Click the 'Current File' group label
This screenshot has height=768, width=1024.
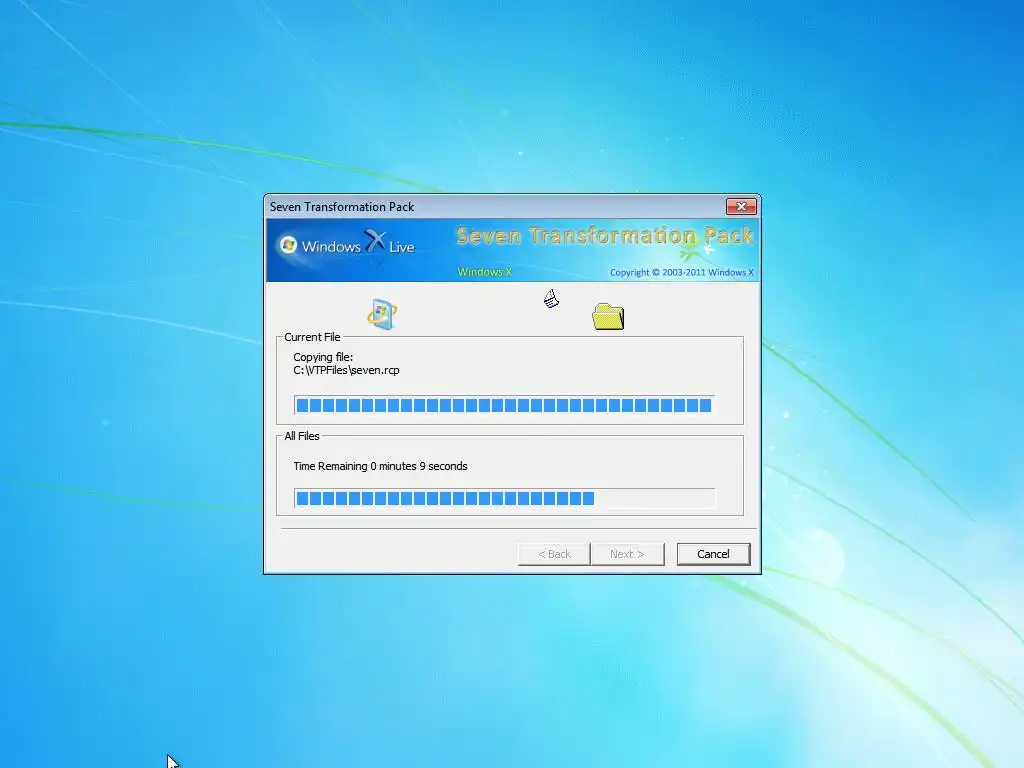312,337
